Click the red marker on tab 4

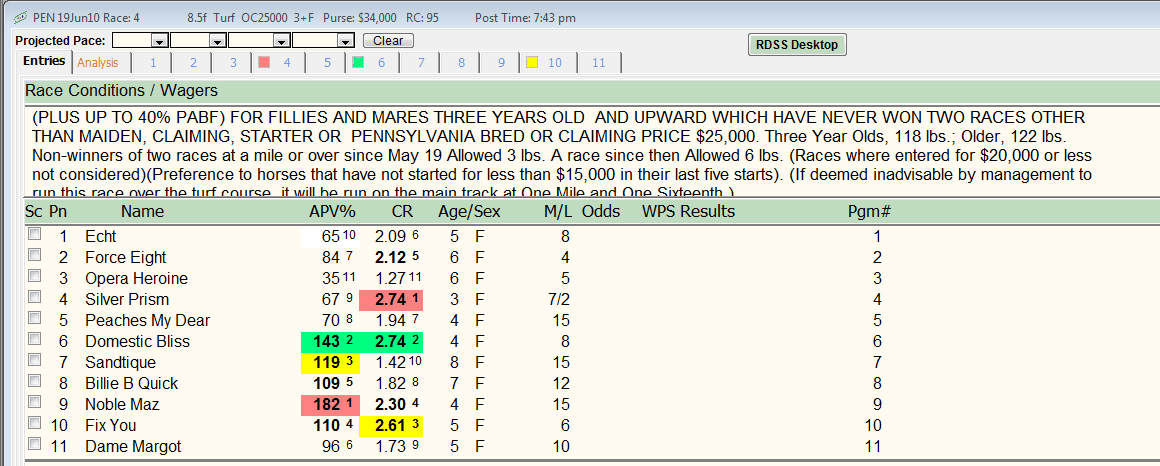click(263, 63)
